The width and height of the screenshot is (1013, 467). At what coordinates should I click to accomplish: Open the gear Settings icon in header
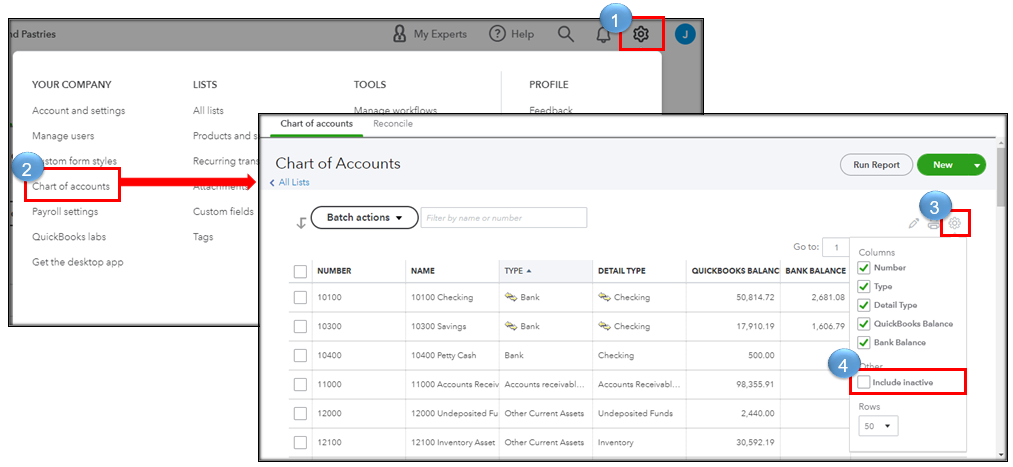[x=641, y=34]
